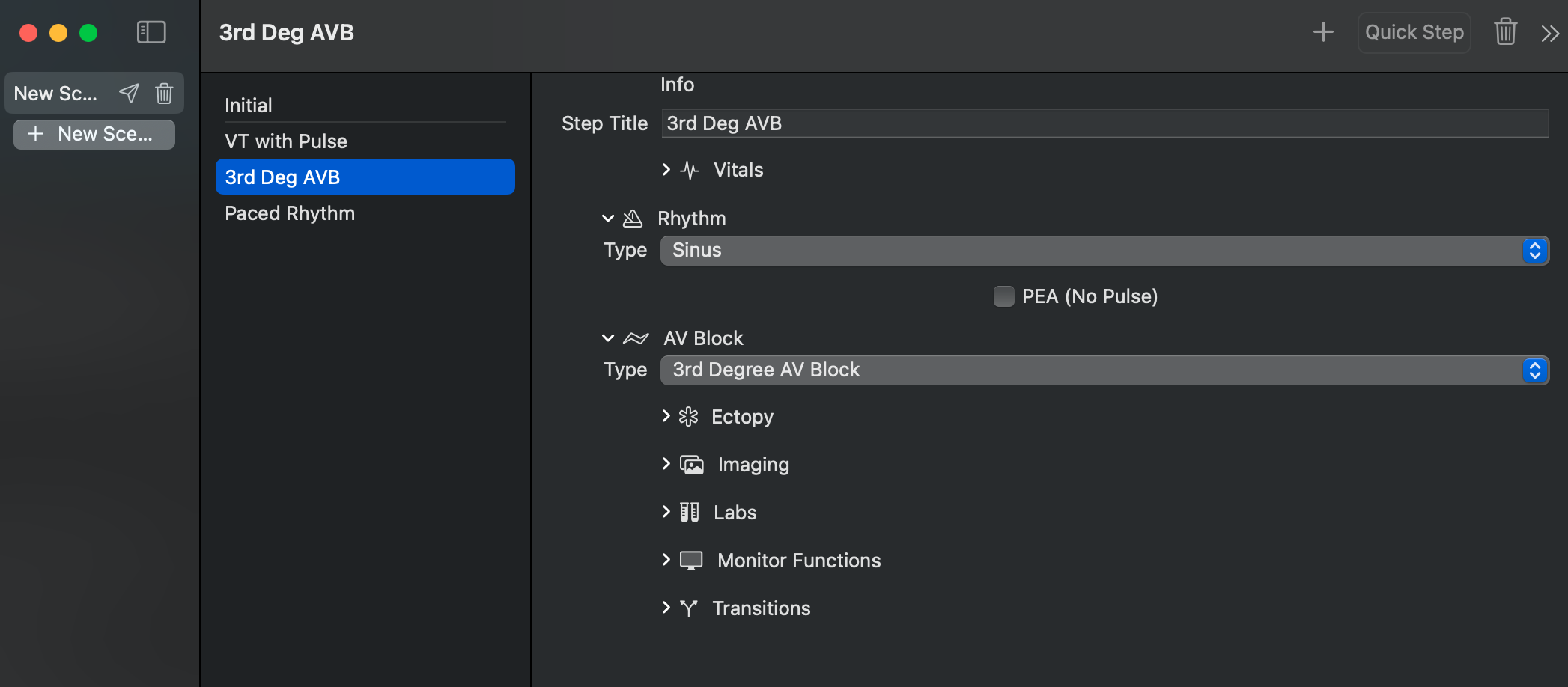The width and height of the screenshot is (1568, 687).
Task: Click the send scenario paper plane icon
Action: 129,94
